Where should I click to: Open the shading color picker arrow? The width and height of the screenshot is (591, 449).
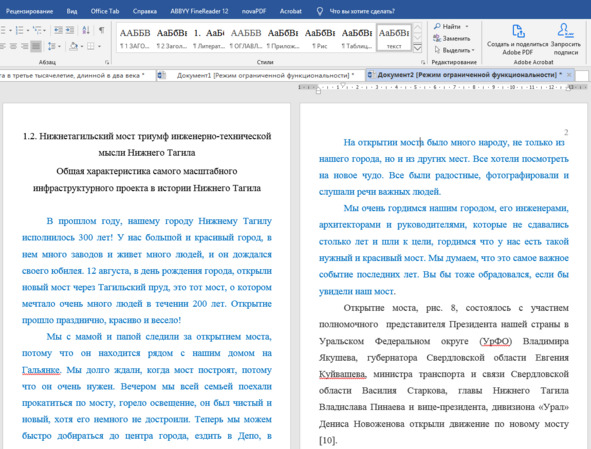tap(82, 46)
